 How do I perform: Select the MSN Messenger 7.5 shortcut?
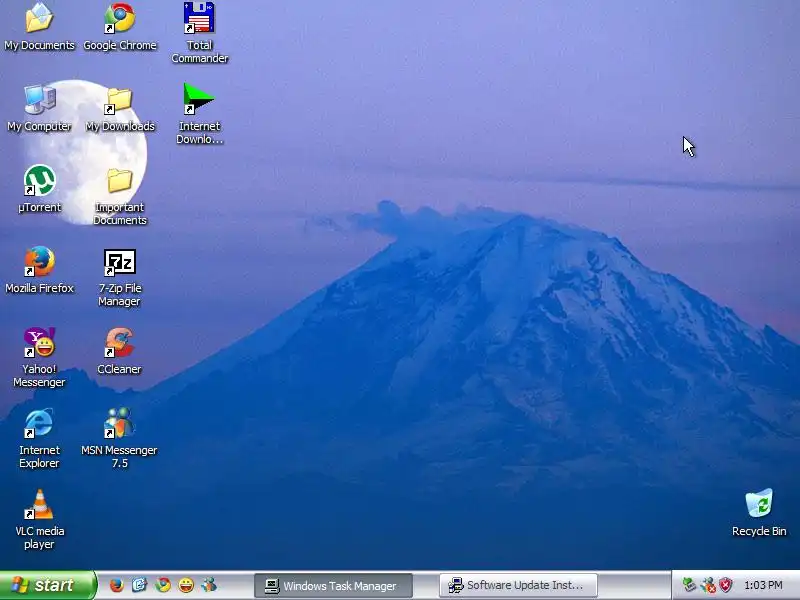(120, 438)
